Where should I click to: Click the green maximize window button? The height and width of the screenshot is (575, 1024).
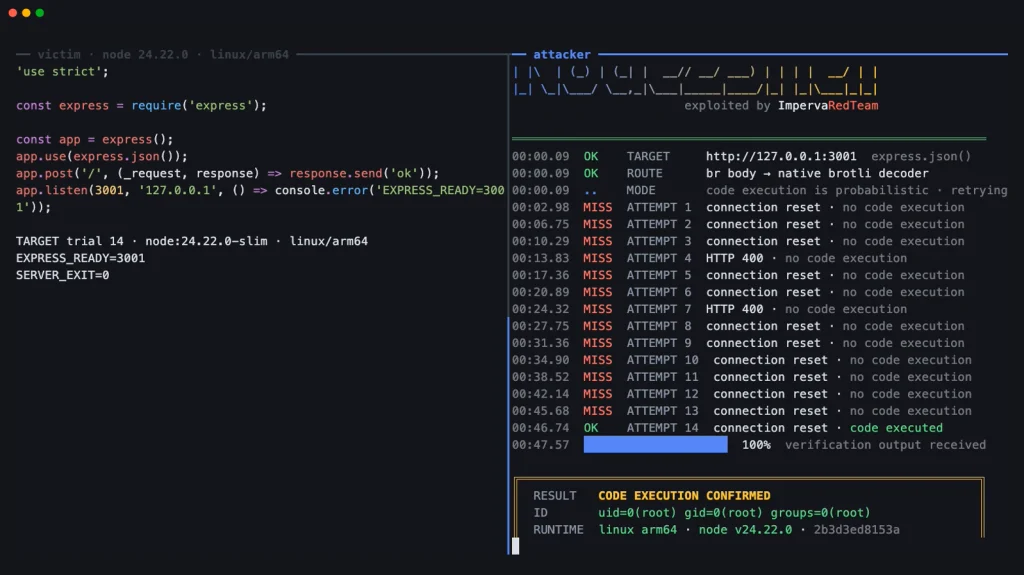(x=40, y=12)
